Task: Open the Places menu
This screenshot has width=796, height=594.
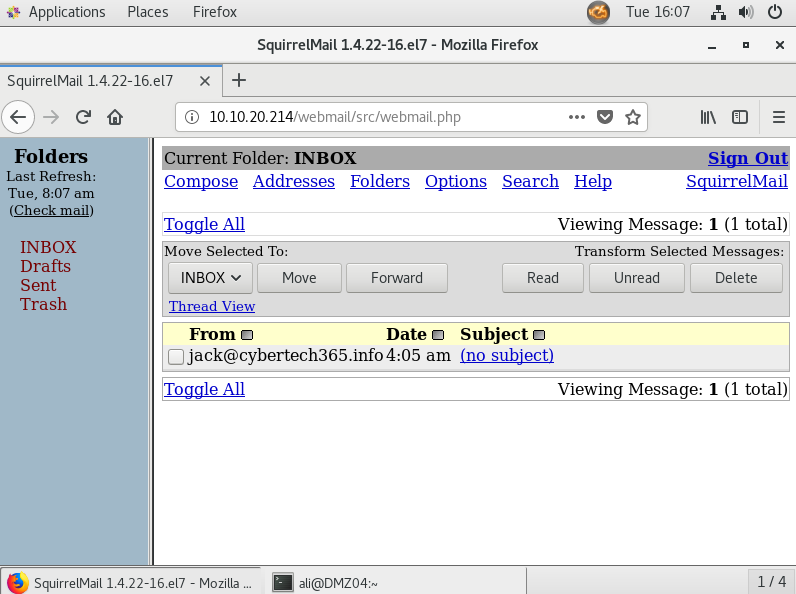Action: pos(148,12)
